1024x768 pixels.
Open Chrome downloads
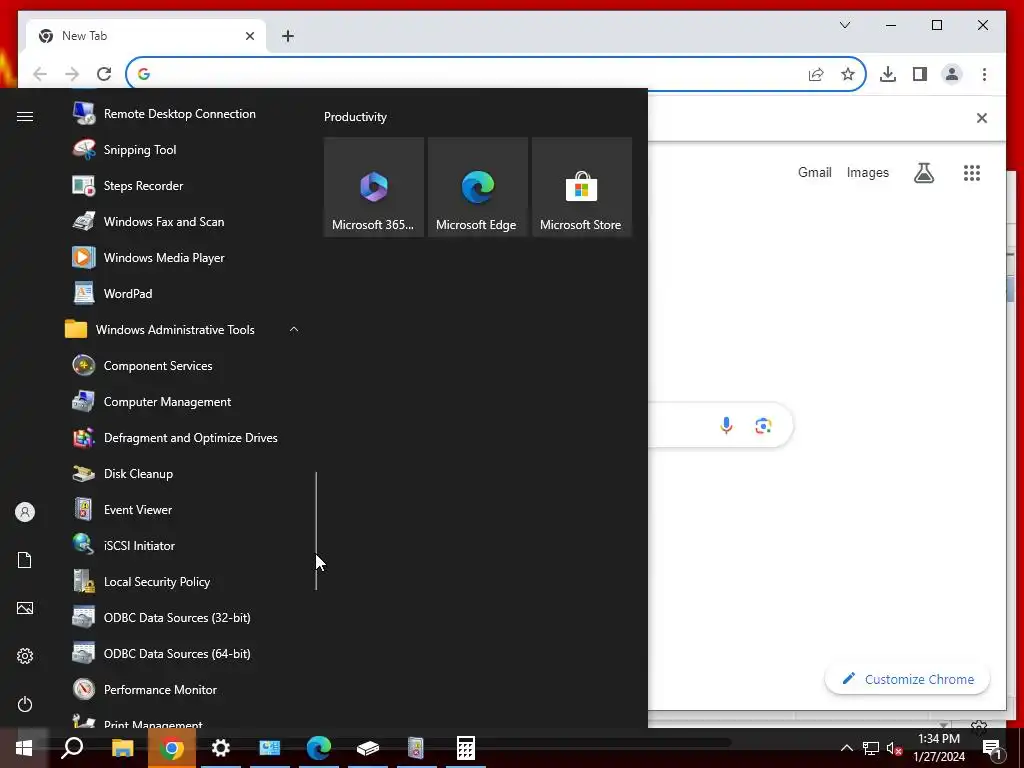888,74
